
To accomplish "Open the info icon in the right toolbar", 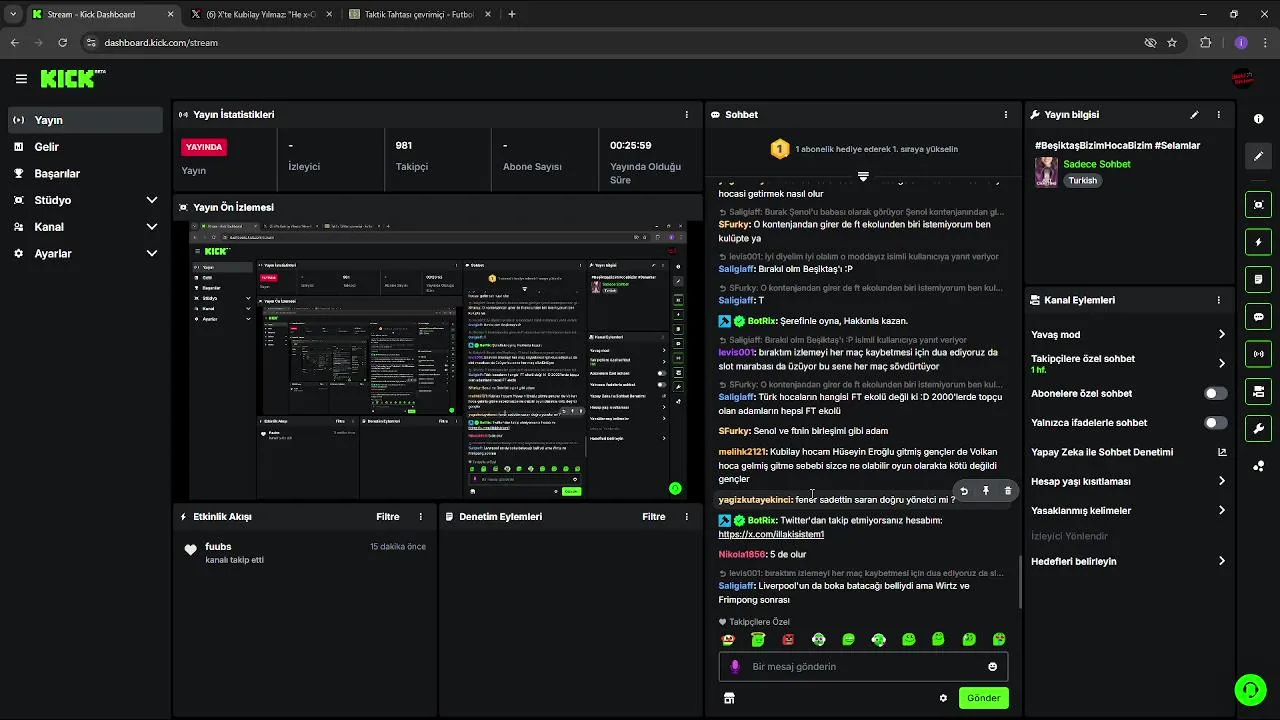I will pyautogui.click(x=1258, y=119).
